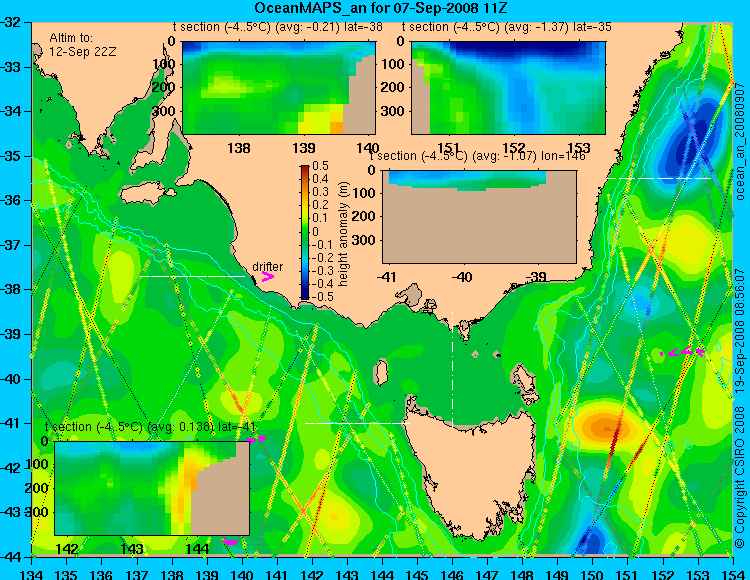Screen dimensions: 750x580
Task: Click the 146 longitude axis label
Action: [452, 574]
